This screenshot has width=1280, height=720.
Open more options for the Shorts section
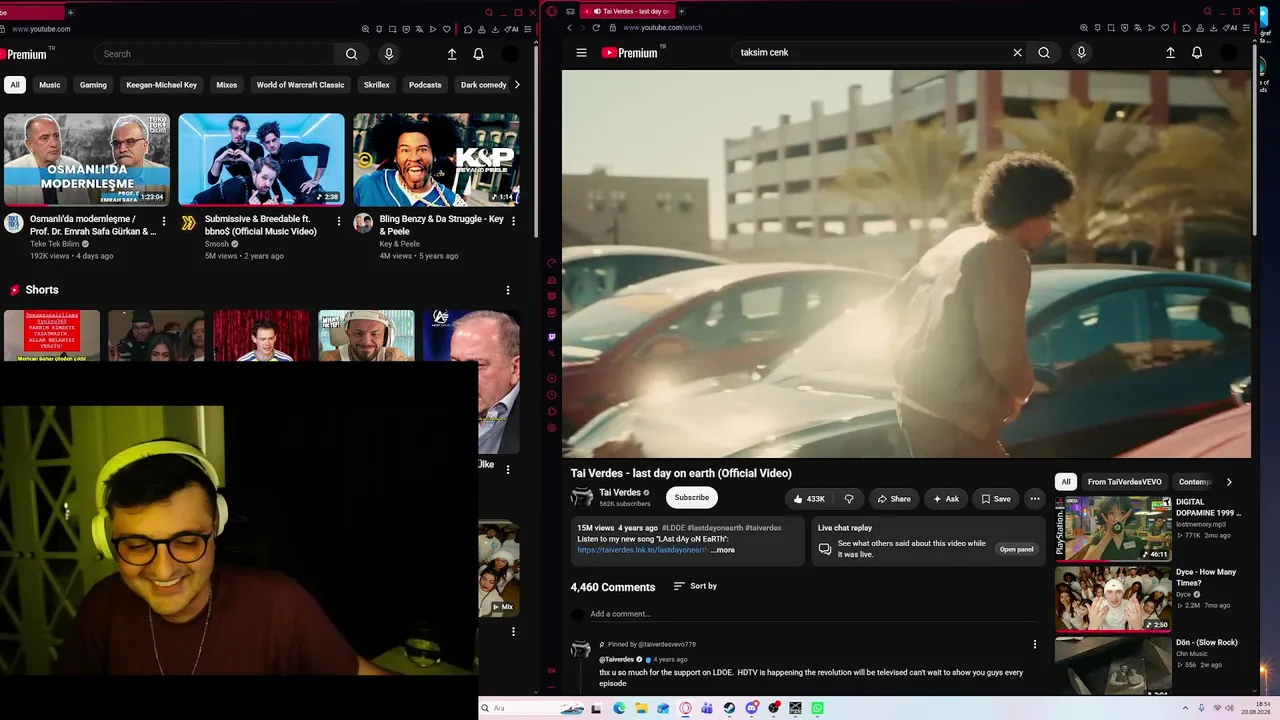pyautogui.click(x=507, y=290)
